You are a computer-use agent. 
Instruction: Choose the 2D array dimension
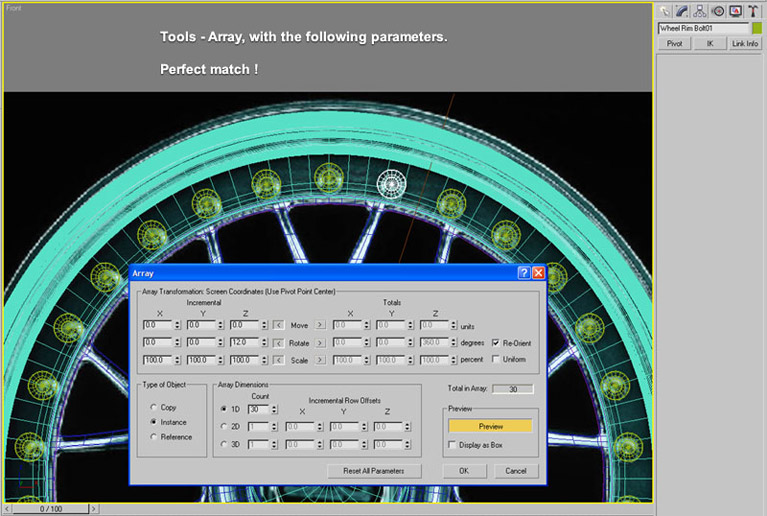coord(223,427)
